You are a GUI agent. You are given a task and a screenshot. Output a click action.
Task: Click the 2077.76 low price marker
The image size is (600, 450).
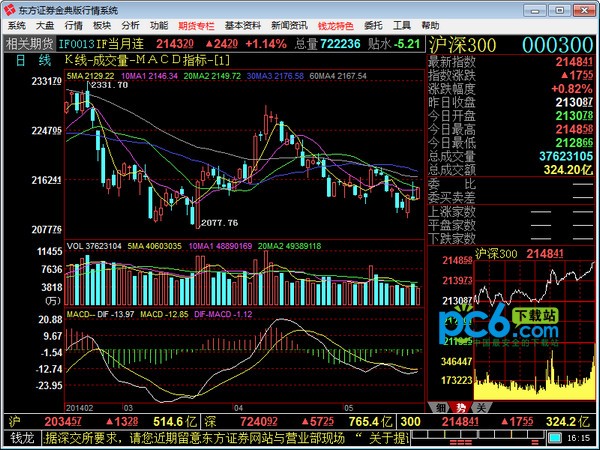[219, 223]
